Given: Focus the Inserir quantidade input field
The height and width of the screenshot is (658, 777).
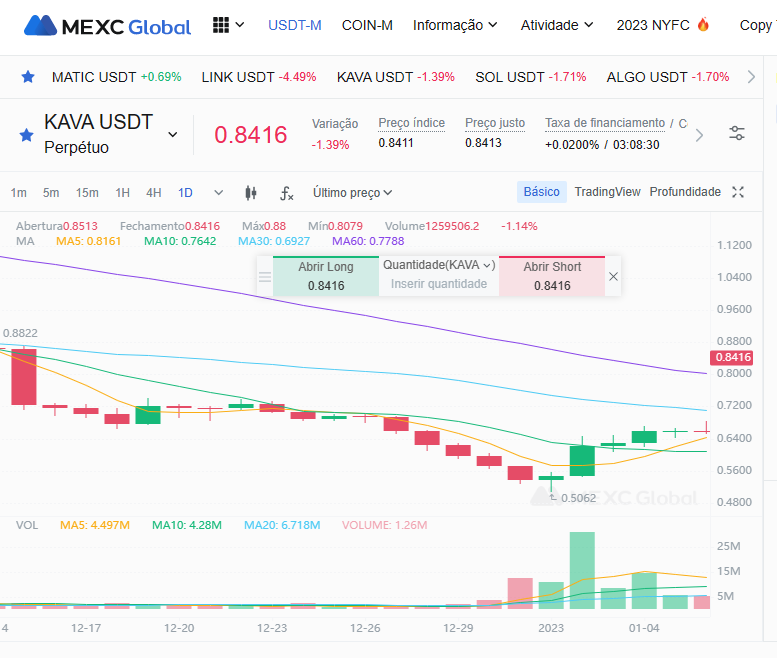Looking at the screenshot, I should 439,284.
